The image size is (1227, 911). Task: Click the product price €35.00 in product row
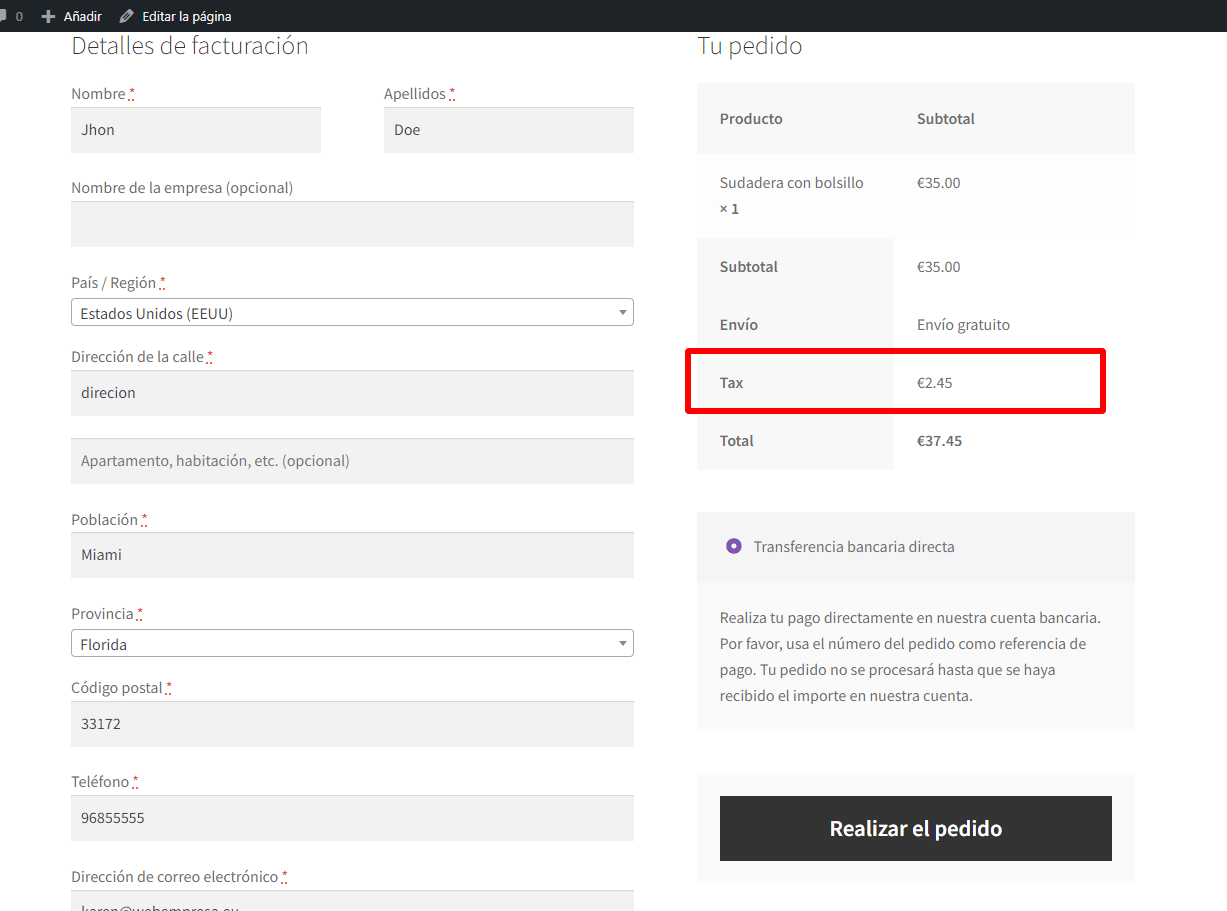938,183
